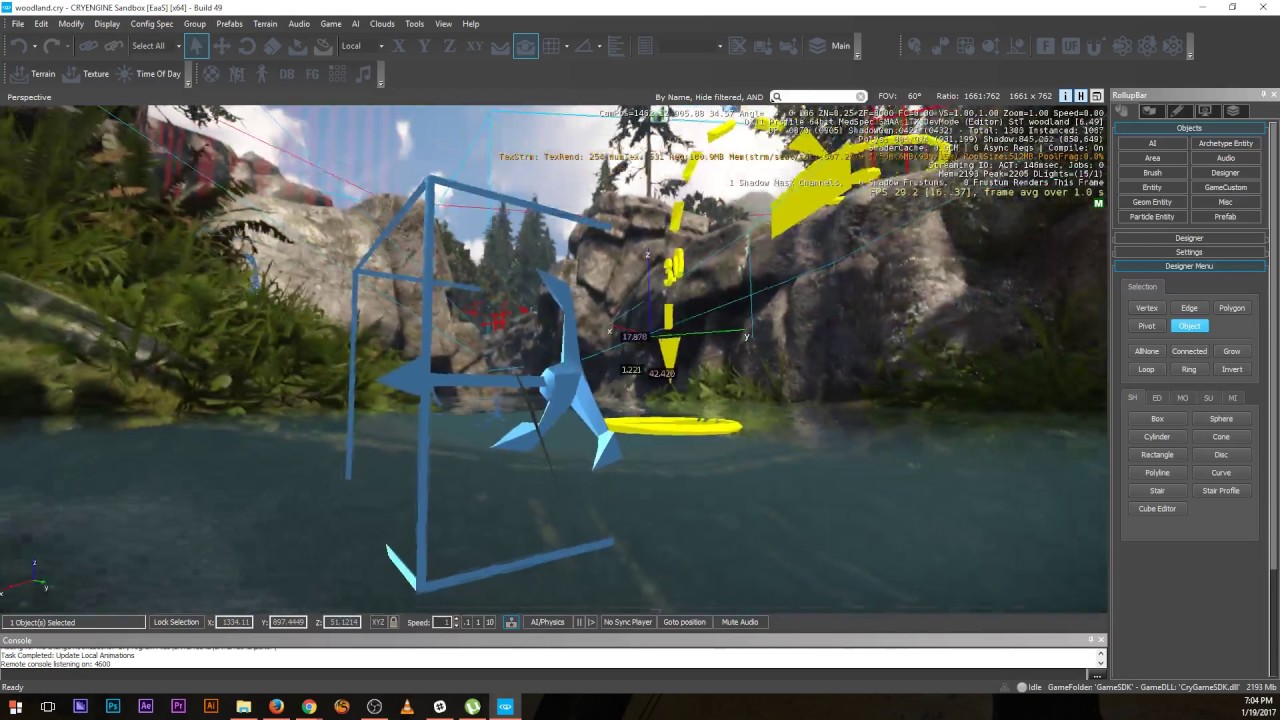Click the console scrollbar down arrow
Viewport: 1280px width, 720px height.
1101,663
